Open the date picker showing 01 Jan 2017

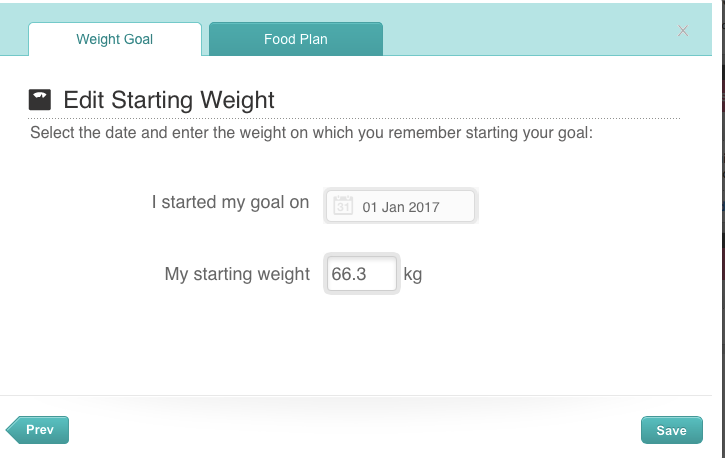(x=401, y=207)
